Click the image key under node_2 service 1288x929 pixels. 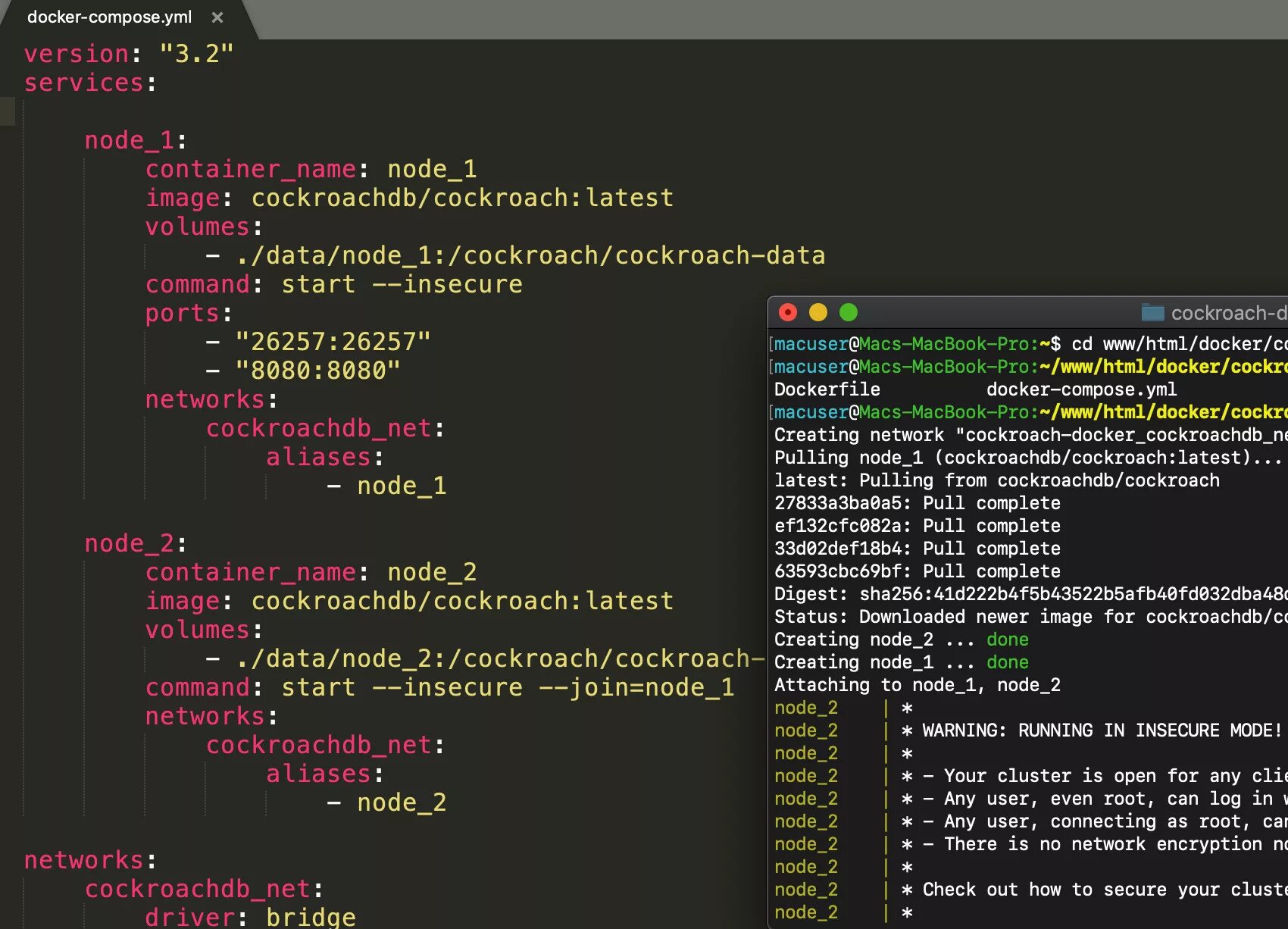pos(183,601)
